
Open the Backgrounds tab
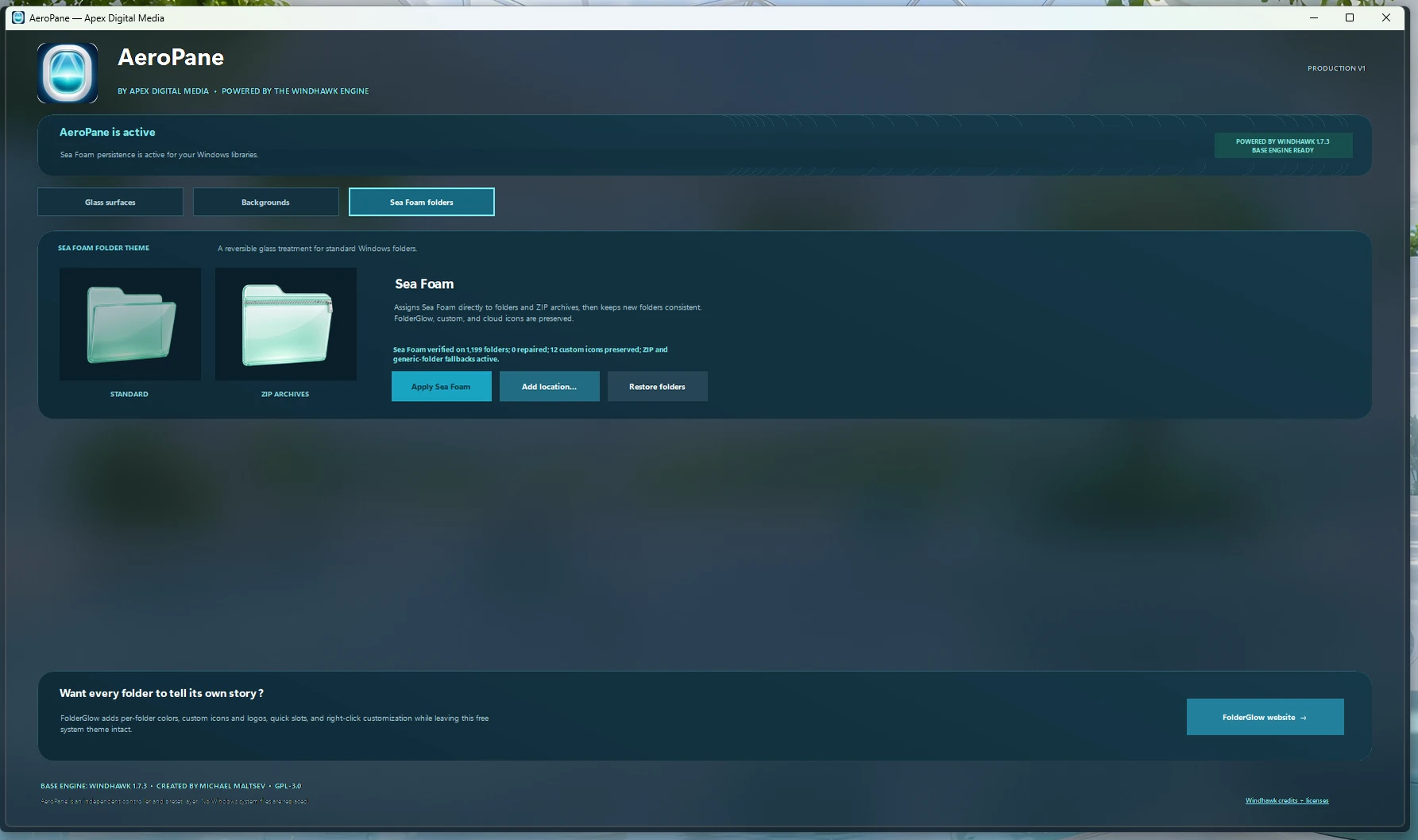pos(266,202)
